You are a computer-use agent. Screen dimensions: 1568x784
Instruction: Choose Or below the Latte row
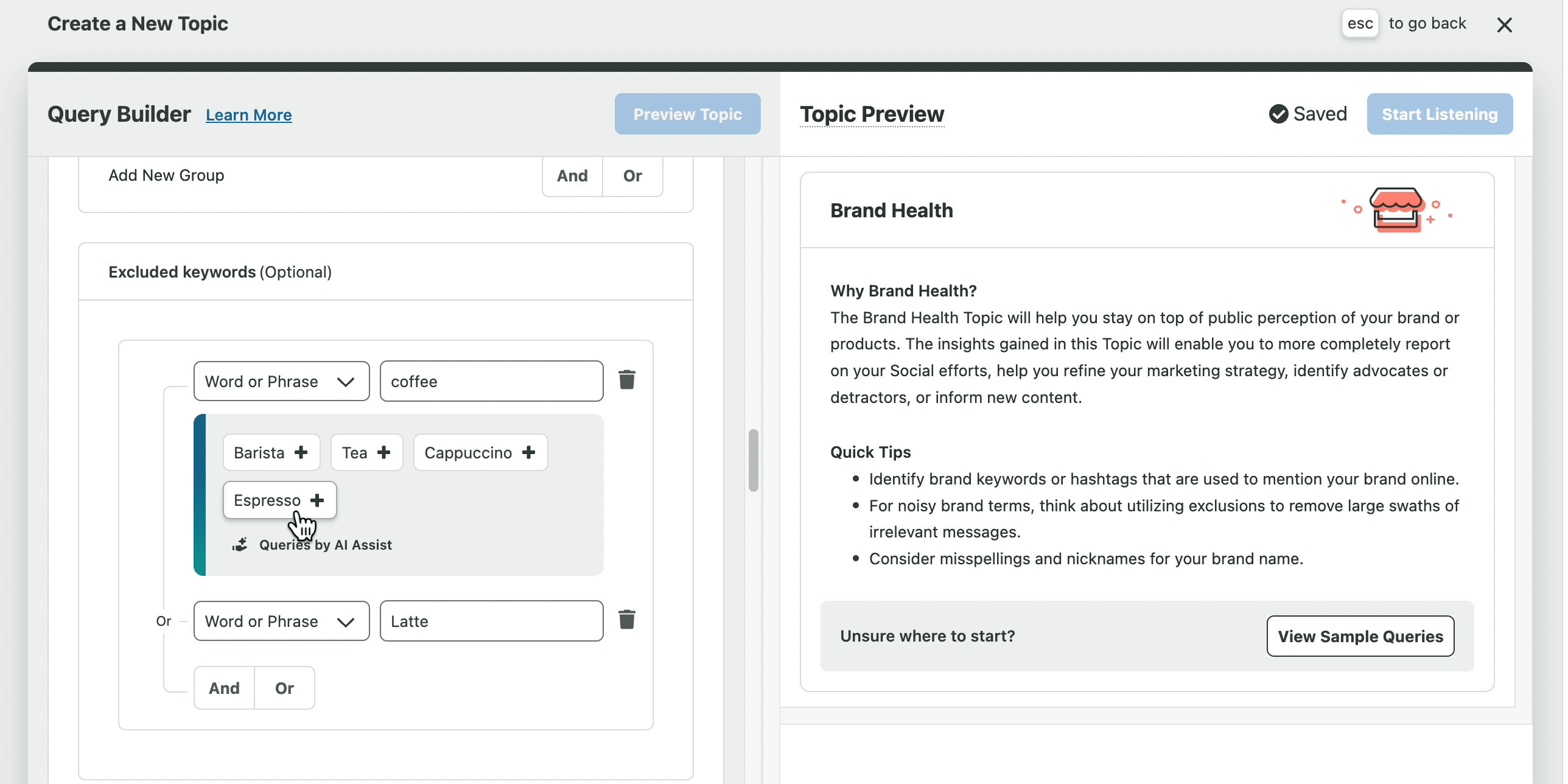284,688
